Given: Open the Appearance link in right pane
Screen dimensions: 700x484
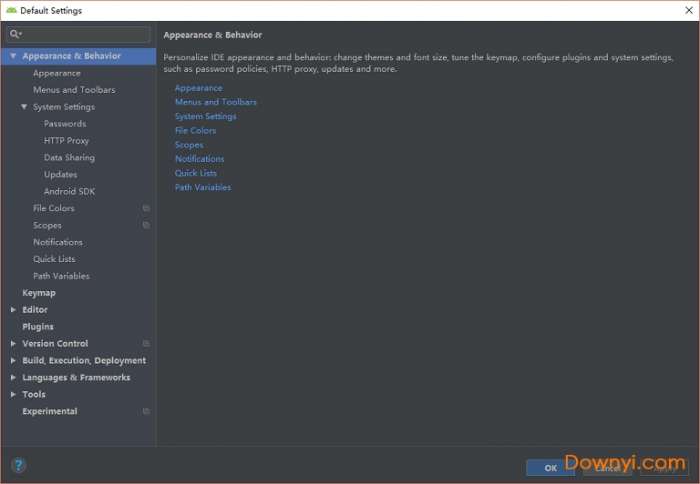Looking at the screenshot, I should (199, 88).
